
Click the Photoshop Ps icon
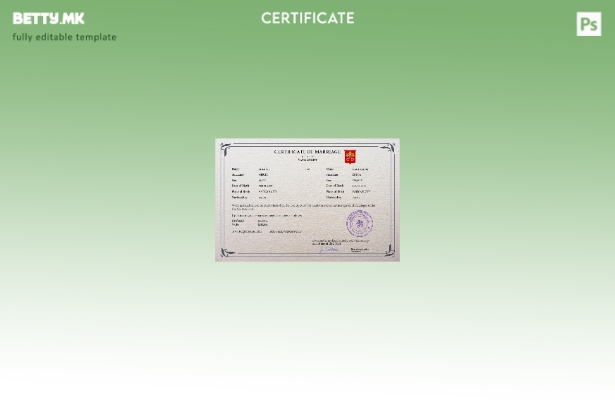click(589, 24)
